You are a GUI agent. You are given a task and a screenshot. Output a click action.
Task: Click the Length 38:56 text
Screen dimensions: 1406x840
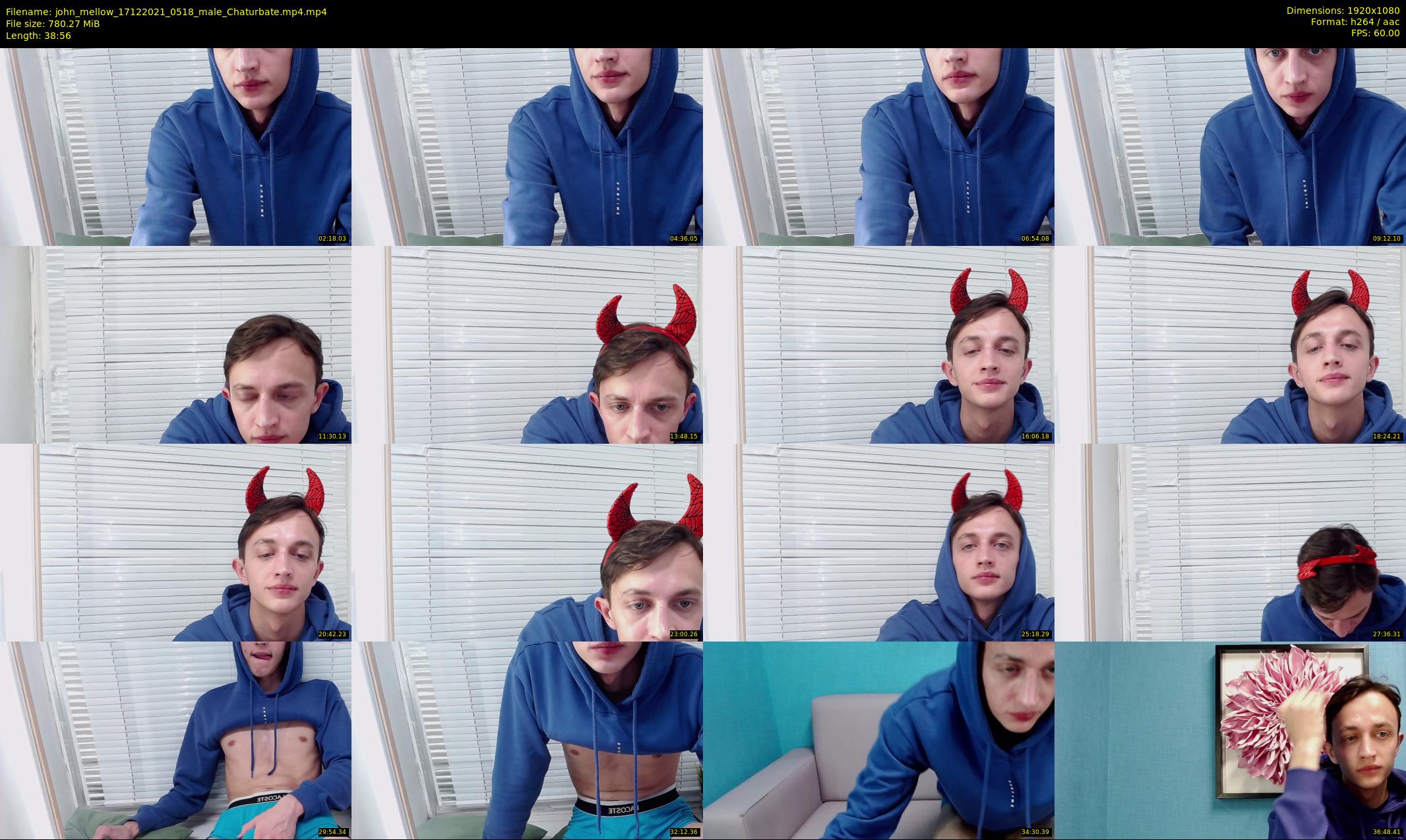click(38, 36)
